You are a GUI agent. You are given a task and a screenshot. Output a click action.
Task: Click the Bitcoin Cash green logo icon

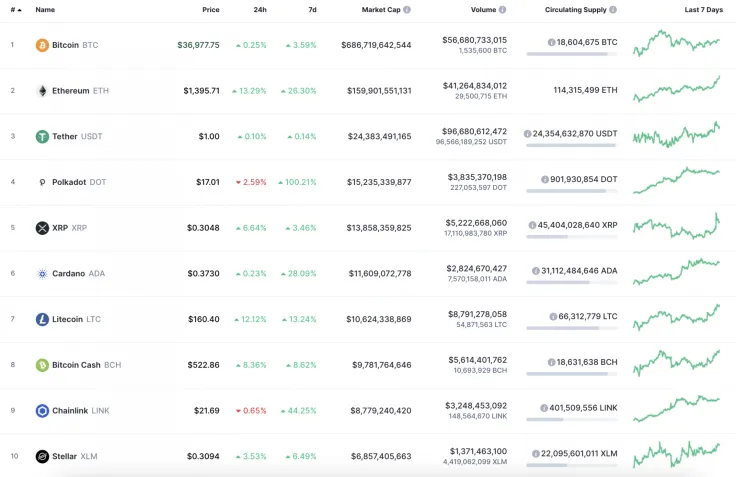coord(42,365)
